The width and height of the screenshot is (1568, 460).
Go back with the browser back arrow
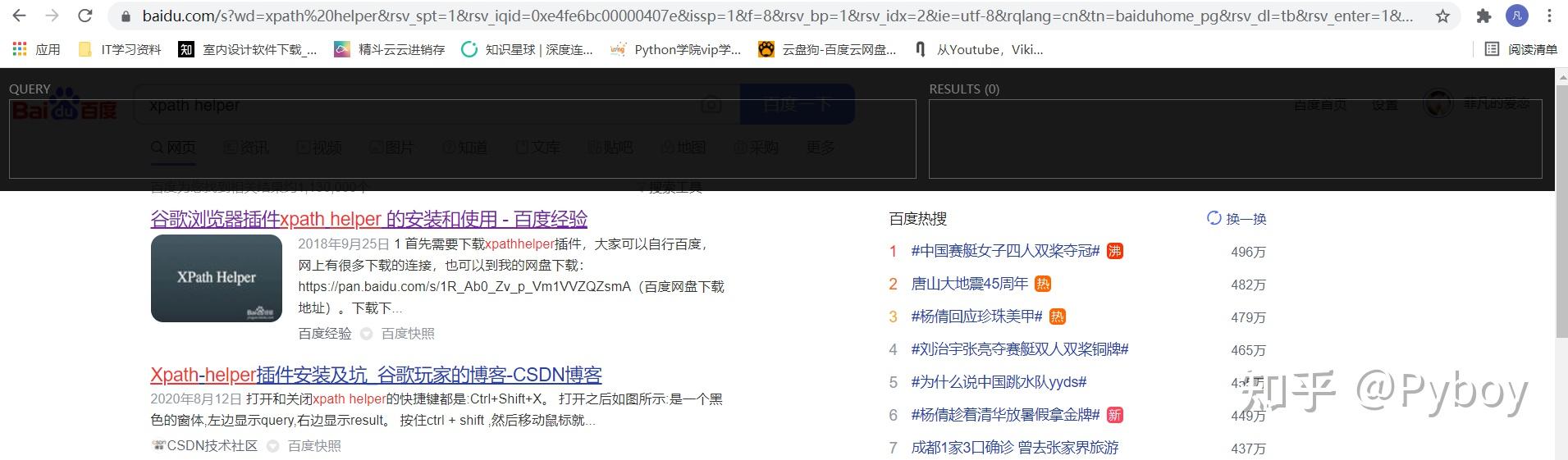tap(20, 16)
